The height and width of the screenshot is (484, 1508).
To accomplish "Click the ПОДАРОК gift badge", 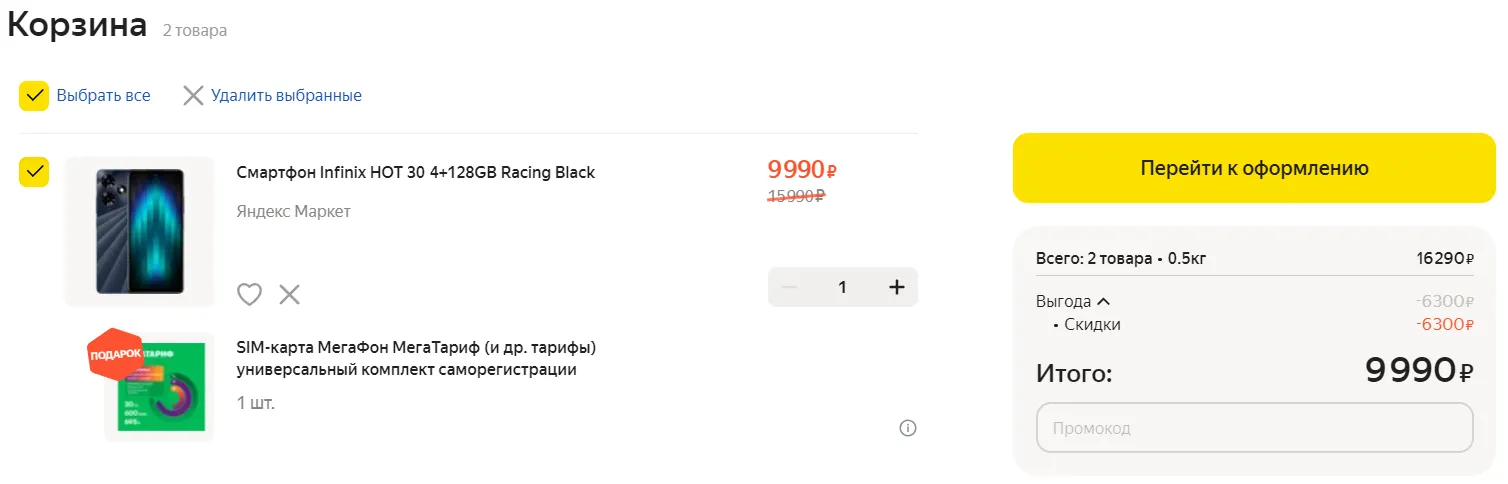I will pyautogui.click(x=116, y=353).
